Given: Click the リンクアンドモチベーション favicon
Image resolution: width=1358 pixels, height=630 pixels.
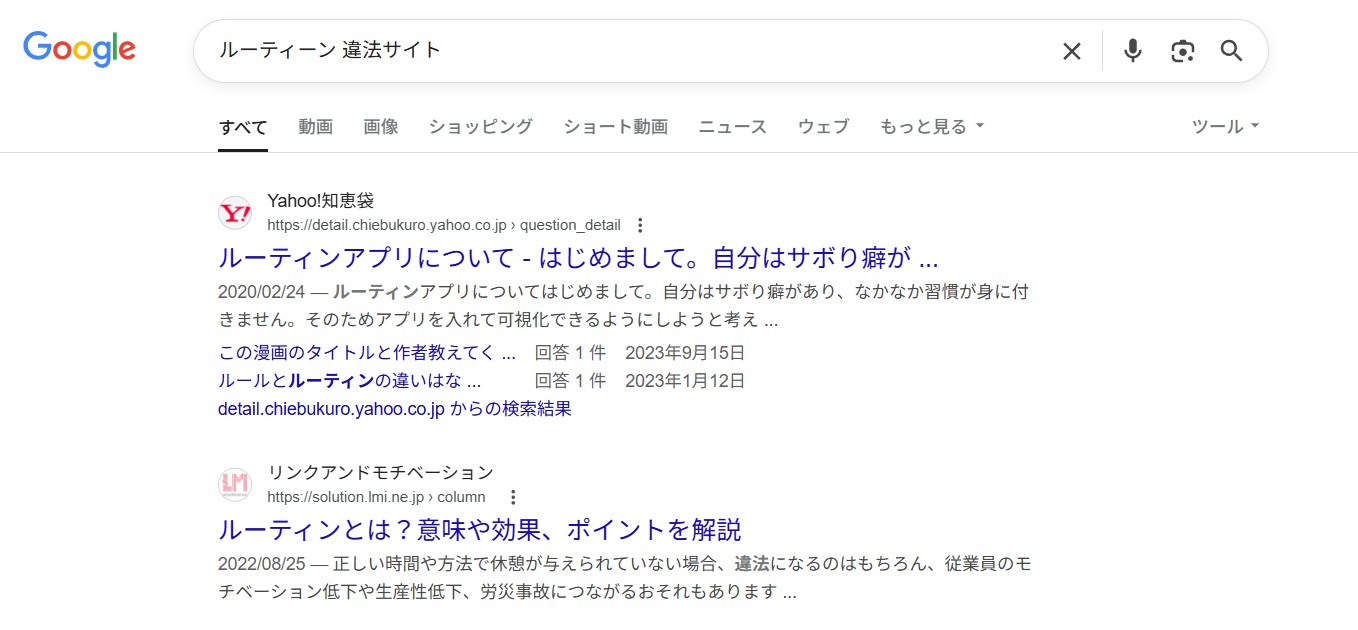Looking at the screenshot, I should 237,484.
